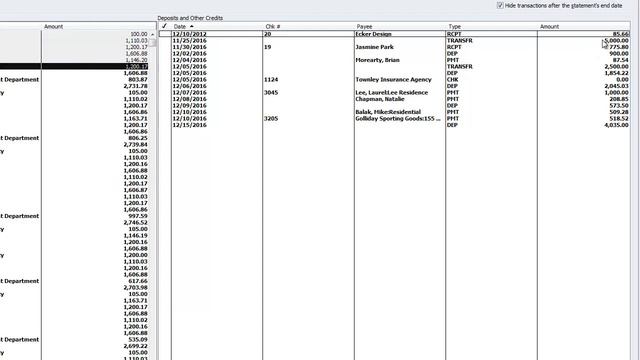This screenshot has width=640, height=360.
Task: Select the 2,739.84 payment in left list
Action: [x=74, y=144]
